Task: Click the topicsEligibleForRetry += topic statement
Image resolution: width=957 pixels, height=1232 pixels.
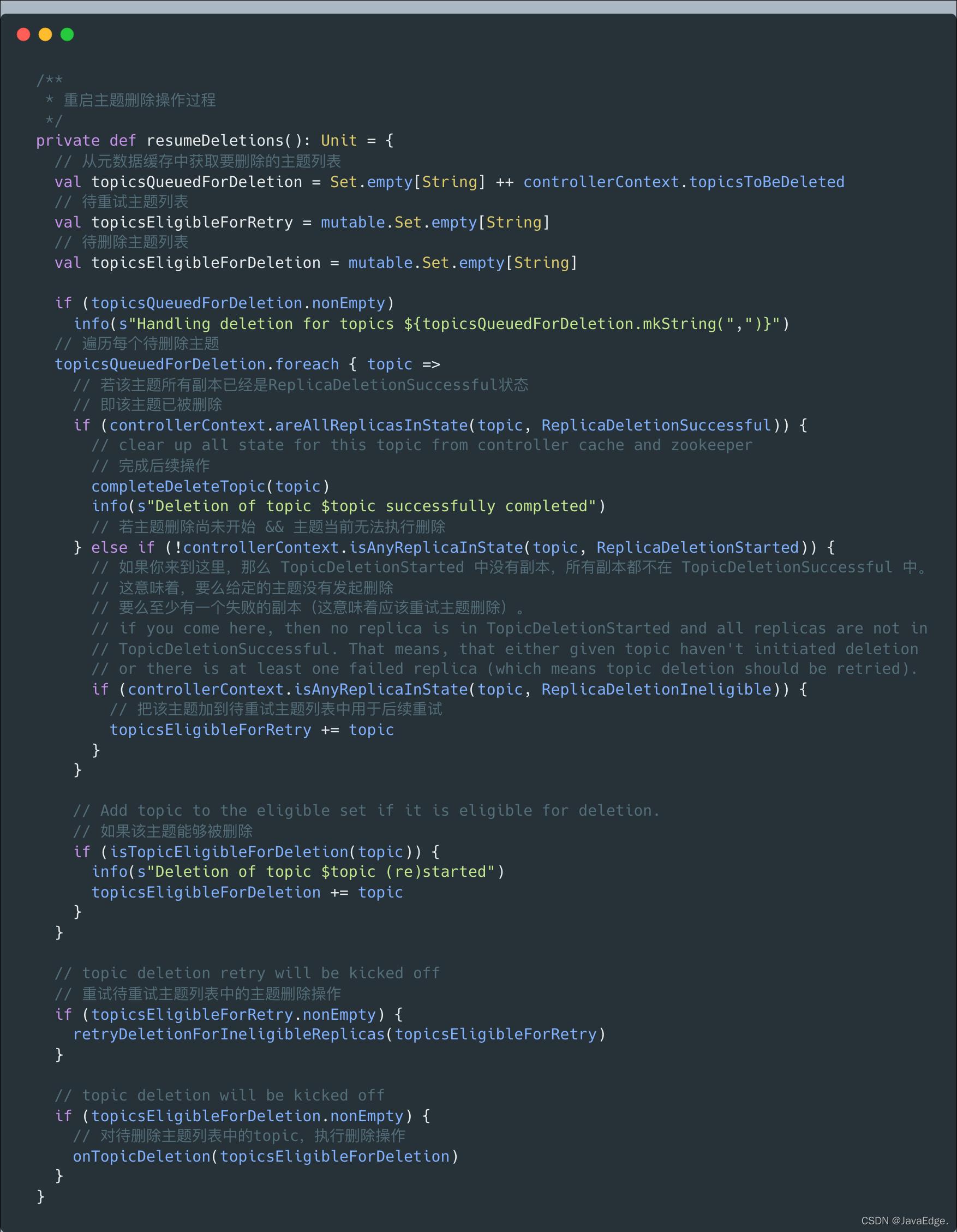Action: tap(252, 730)
